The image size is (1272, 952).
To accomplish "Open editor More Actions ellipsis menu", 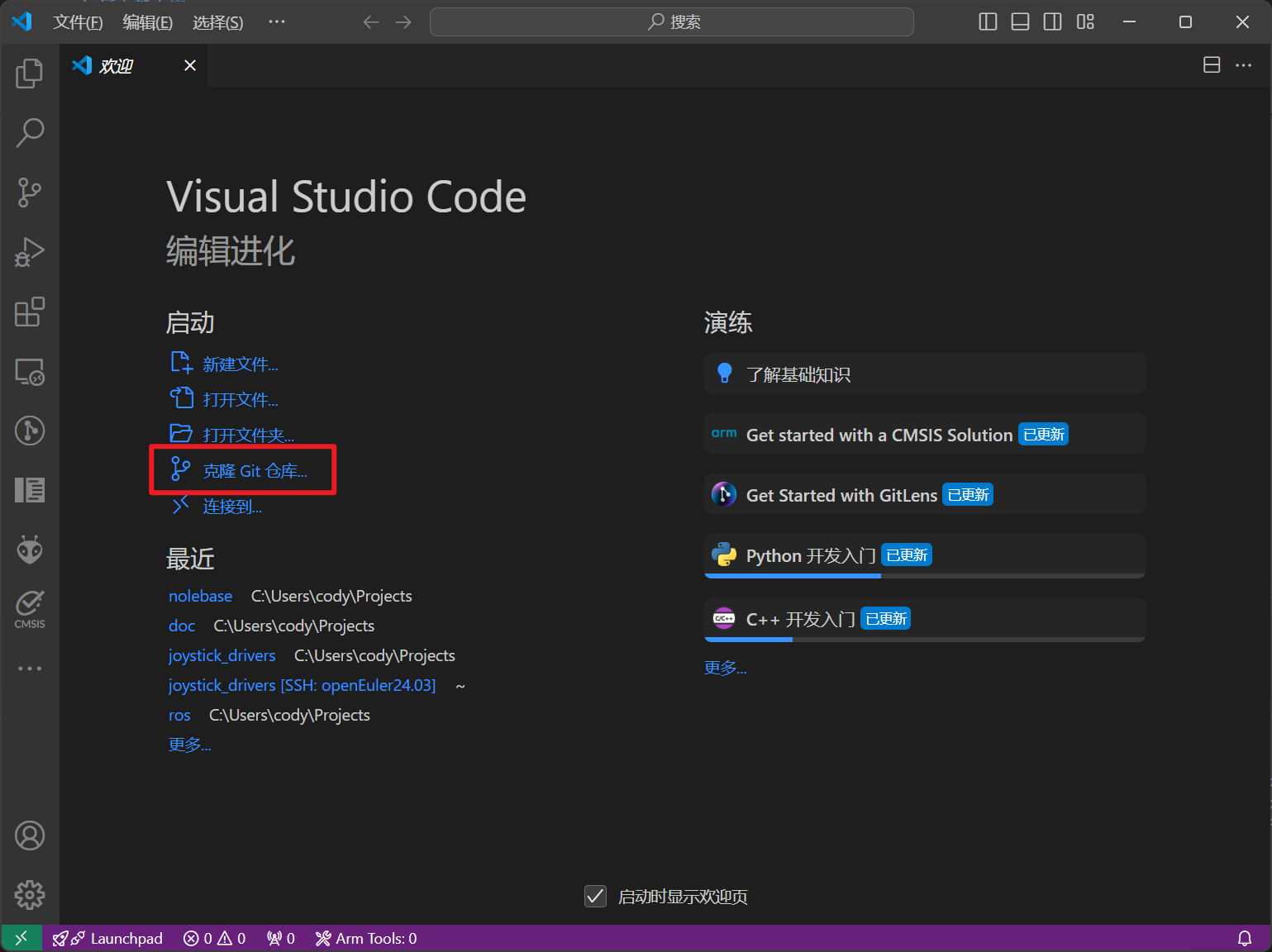I will click(x=1243, y=65).
